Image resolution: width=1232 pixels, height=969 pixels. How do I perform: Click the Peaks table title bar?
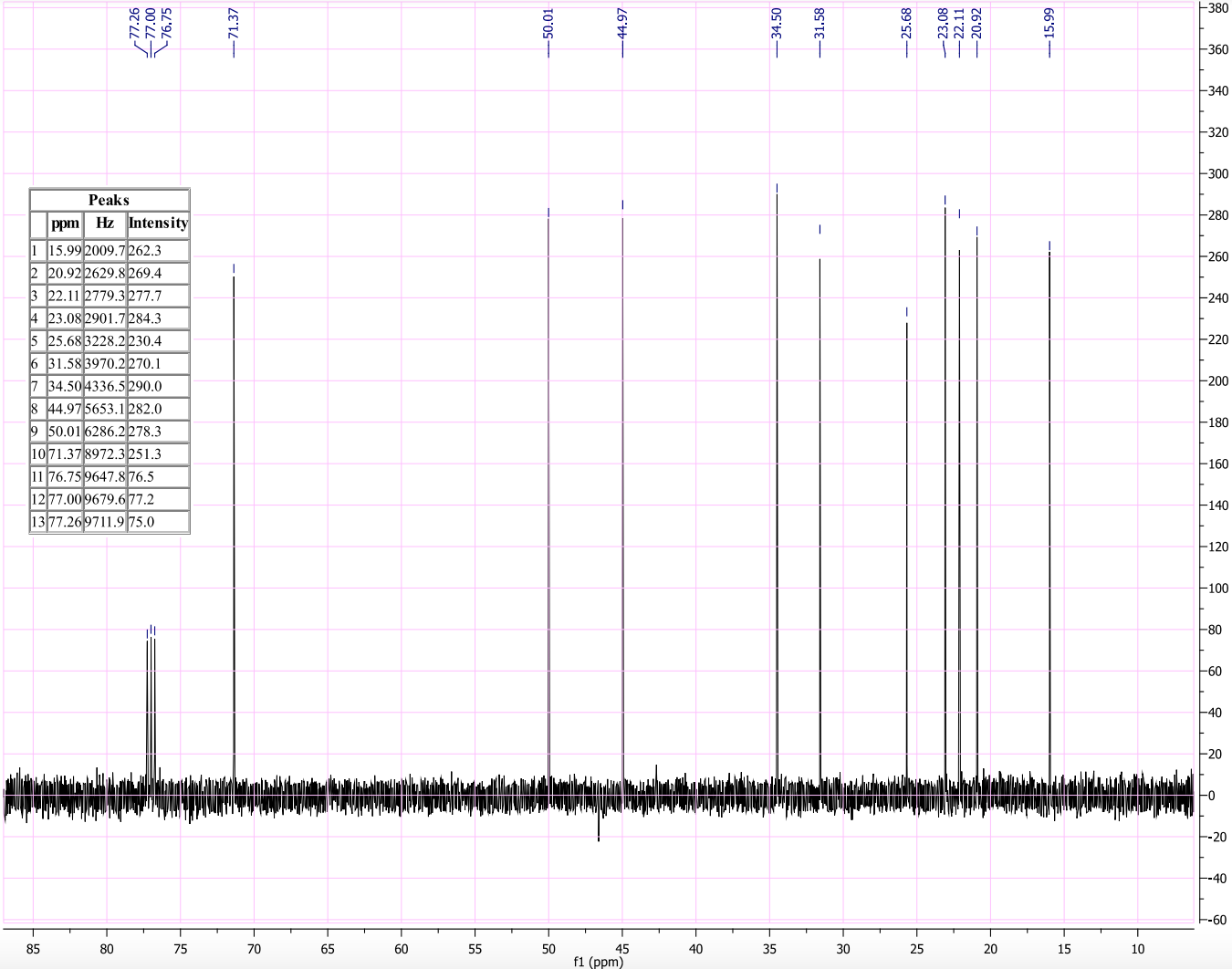click(110, 201)
